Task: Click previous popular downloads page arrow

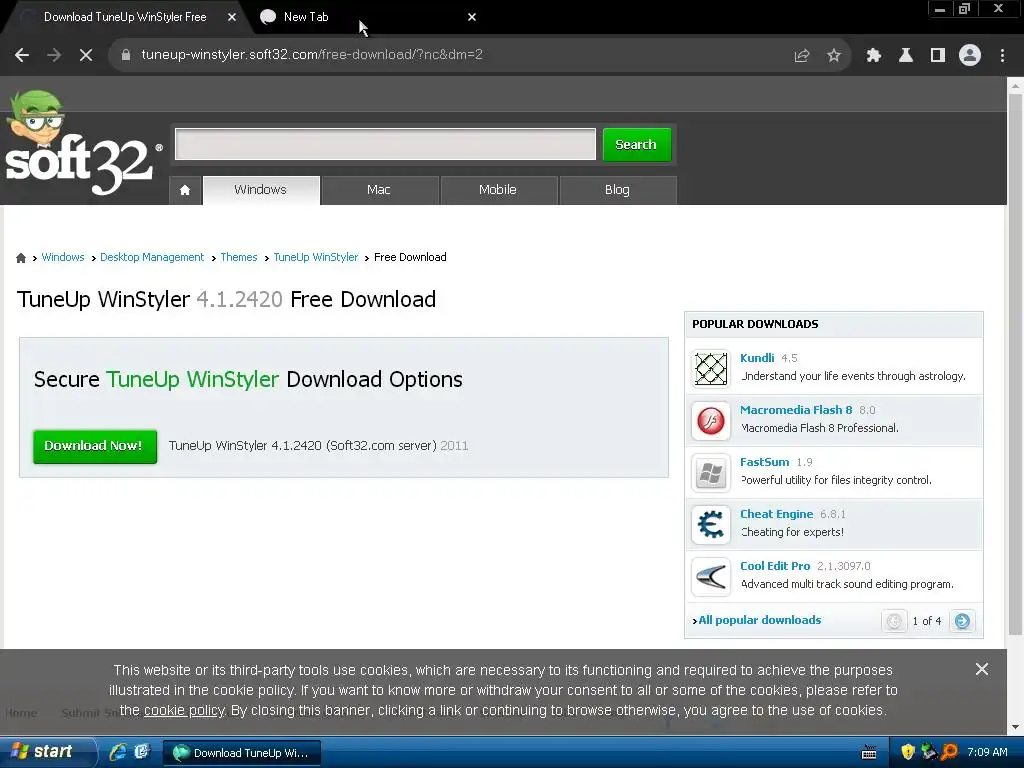Action: click(x=894, y=621)
